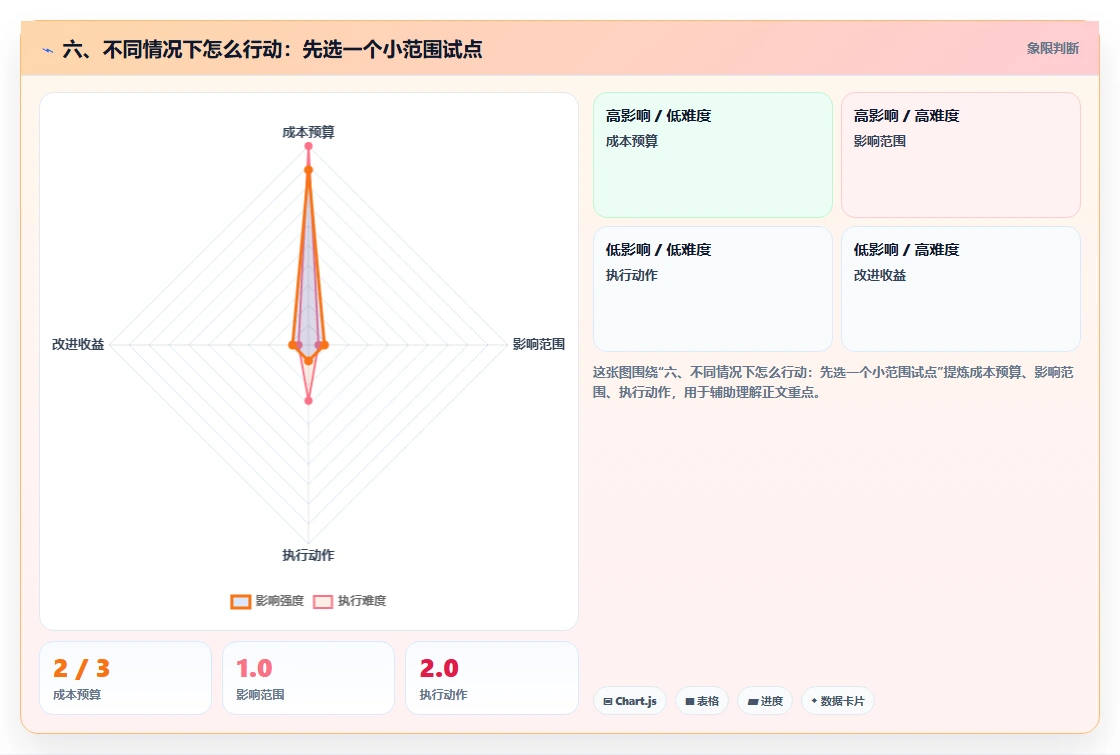Screen dimensions: 1120x755
Task: Click 成本预算 text in the green card
Action: click(632, 141)
